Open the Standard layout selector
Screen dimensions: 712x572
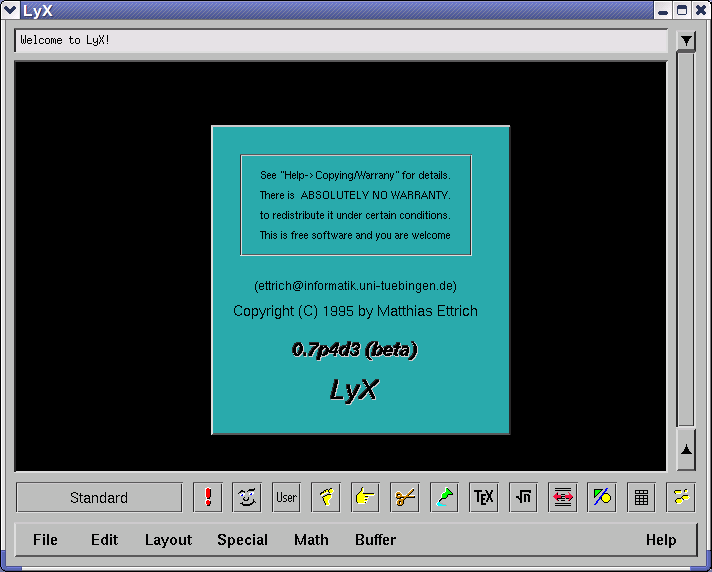pos(99,498)
